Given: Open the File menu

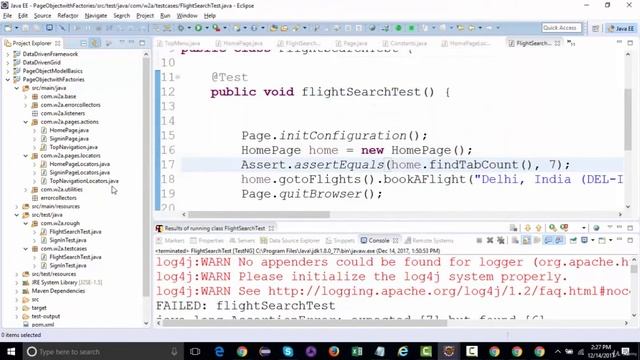Looking at the screenshot, I should pos(7,16).
